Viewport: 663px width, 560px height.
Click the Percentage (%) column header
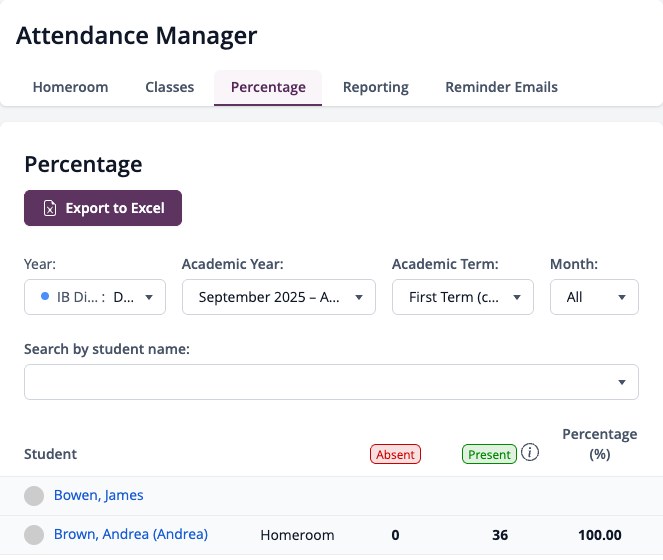tap(600, 444)
